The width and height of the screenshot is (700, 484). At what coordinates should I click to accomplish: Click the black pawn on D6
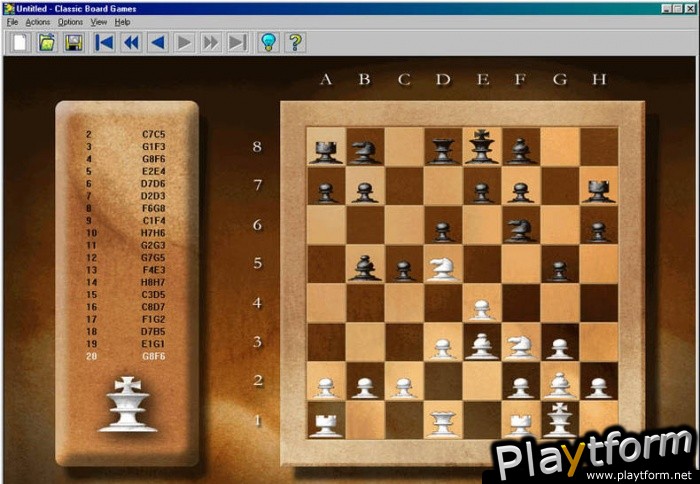(x=443, y=232)
